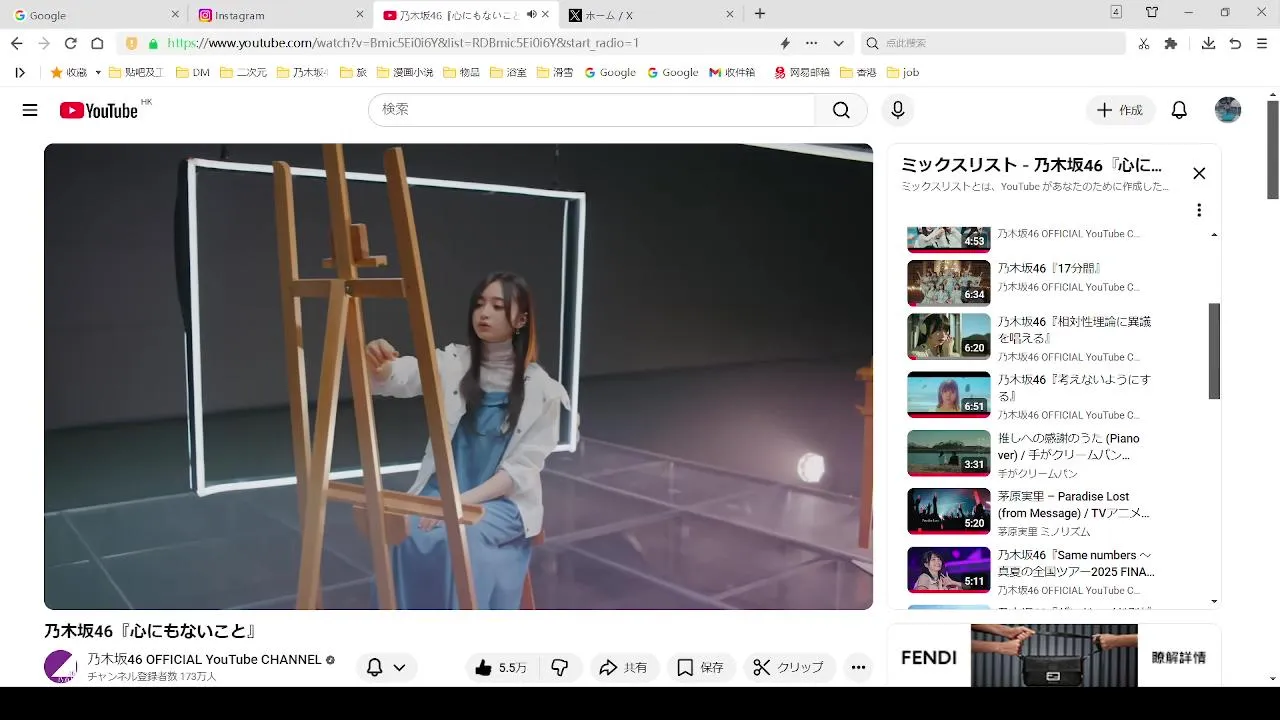Viewport: 1280px width, 720px height.
Task: Open the browser downloads panel
Action: (x=1208, y=43)
